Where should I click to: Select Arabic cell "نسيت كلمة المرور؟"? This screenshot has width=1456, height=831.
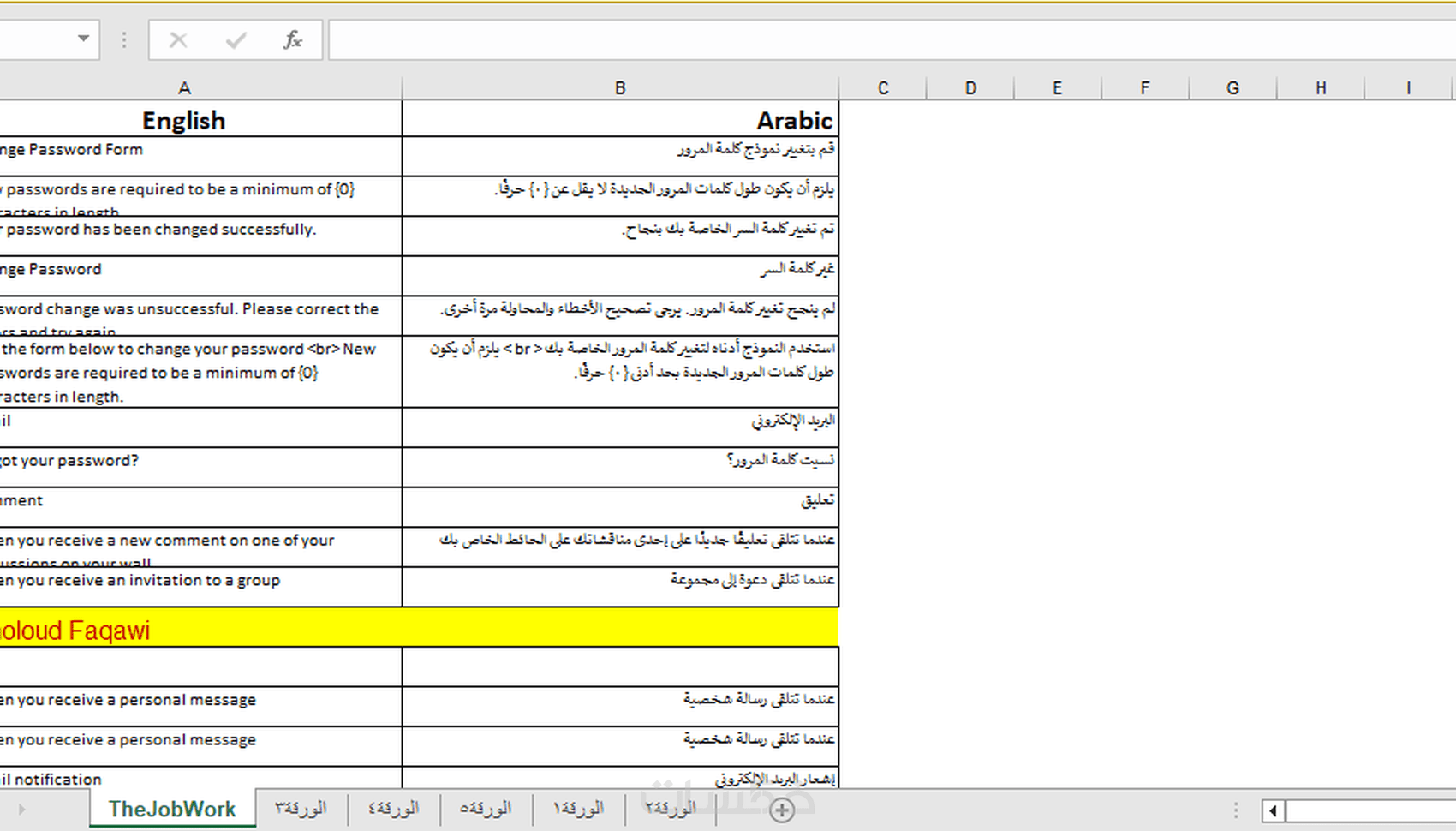pos(620,468)
